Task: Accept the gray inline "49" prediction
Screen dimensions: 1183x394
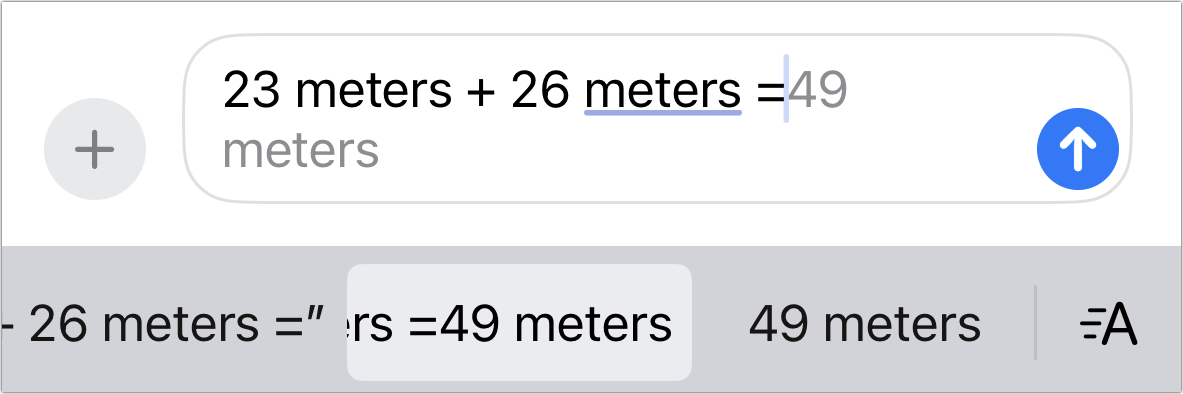Action: 819,91
